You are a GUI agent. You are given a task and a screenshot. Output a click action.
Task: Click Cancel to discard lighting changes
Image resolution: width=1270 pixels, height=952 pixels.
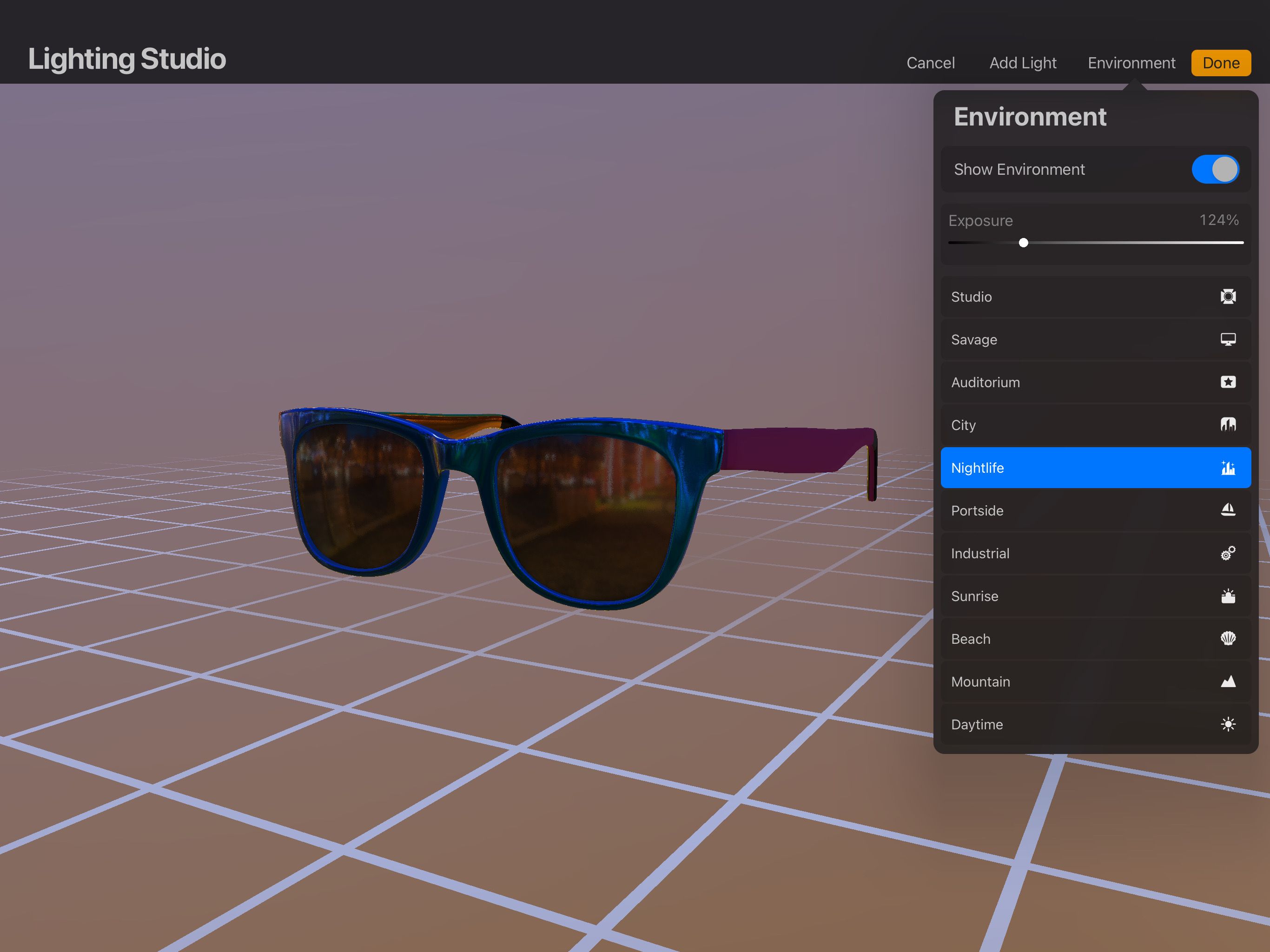point(930,63)
